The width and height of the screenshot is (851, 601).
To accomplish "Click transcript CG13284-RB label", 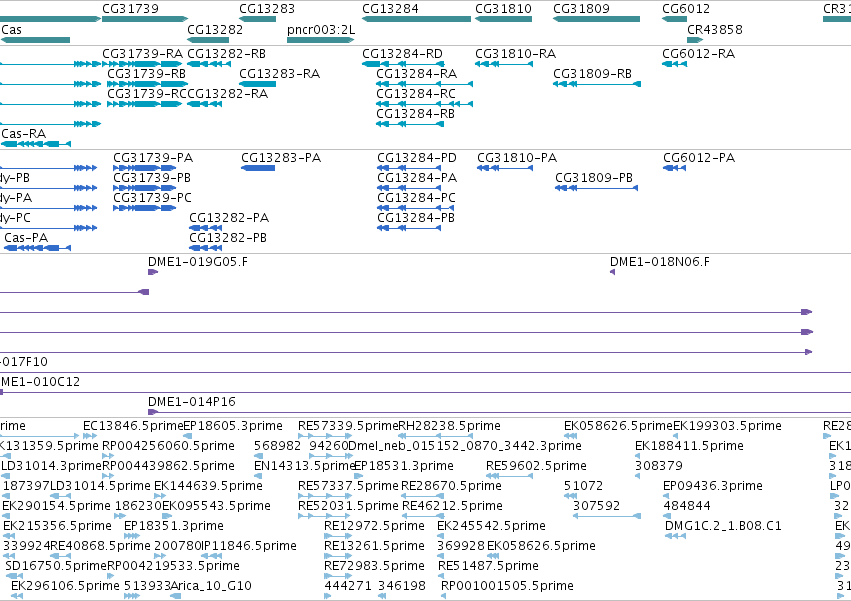I will pos(415,114).
